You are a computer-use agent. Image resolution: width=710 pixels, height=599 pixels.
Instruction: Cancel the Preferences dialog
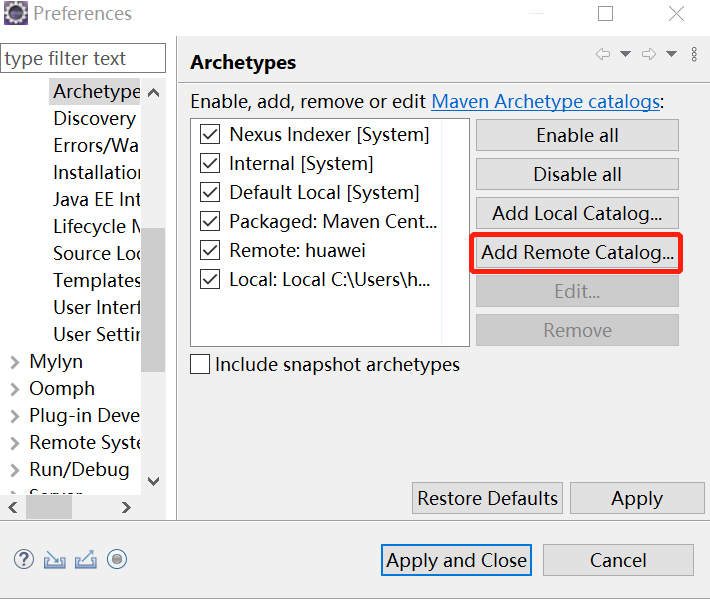coord(618,561)
